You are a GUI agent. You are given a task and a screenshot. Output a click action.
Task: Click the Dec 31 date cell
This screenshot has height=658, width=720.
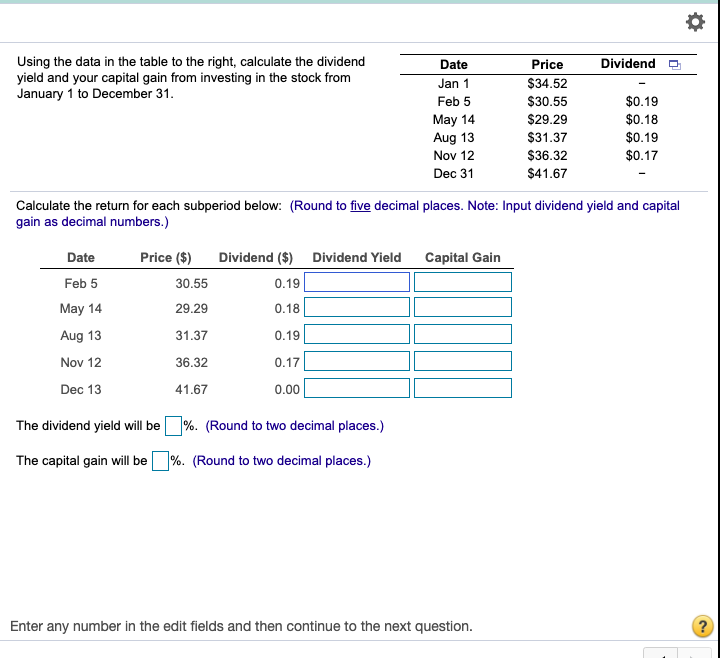[x=454, y=174]
